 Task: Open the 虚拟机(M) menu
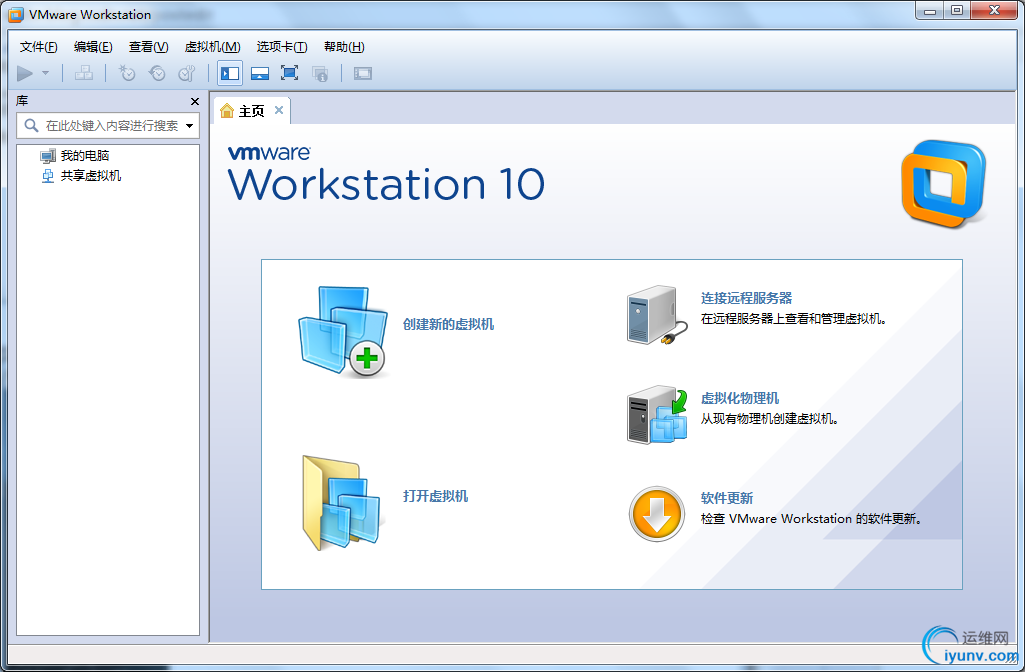tap(212, 46)
